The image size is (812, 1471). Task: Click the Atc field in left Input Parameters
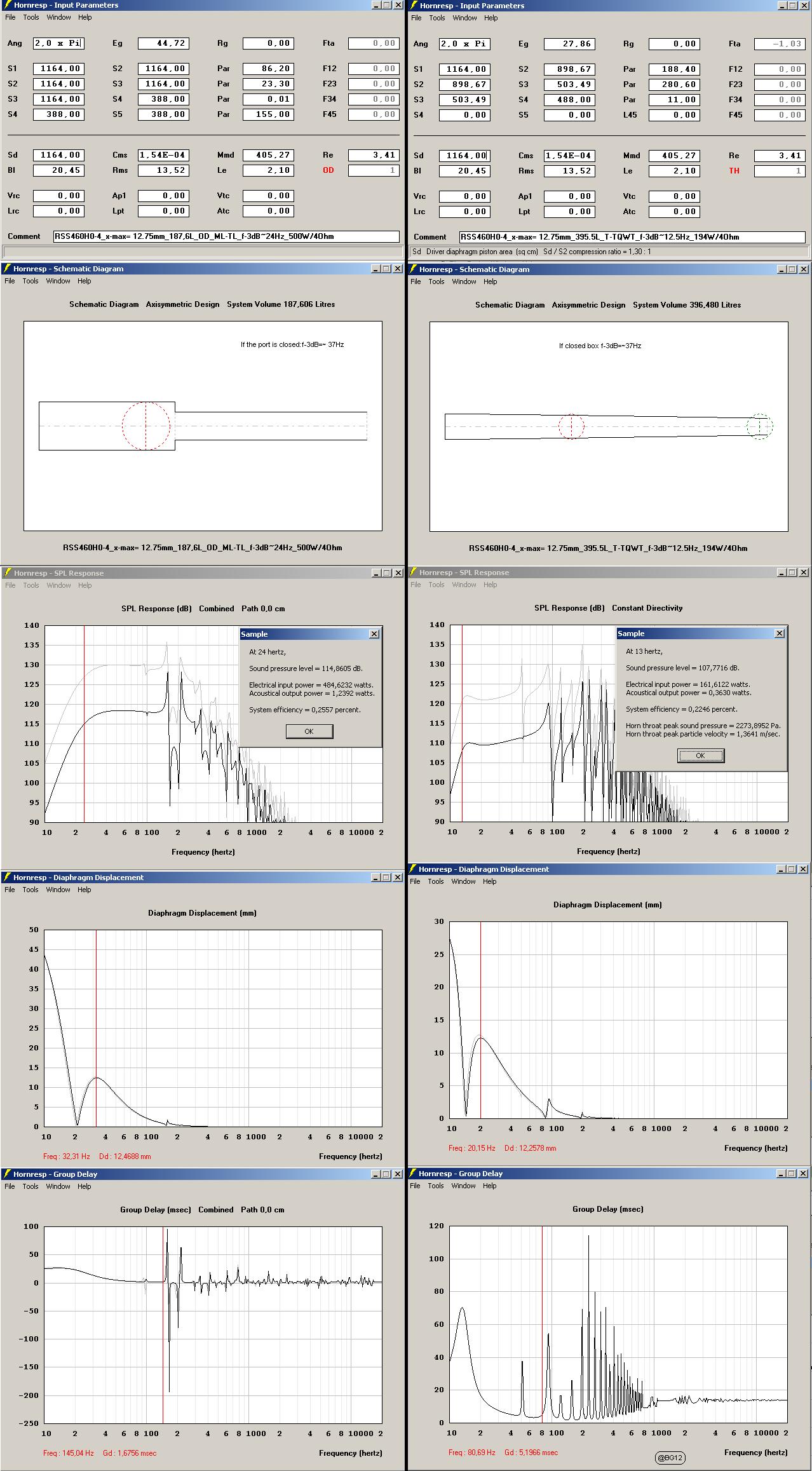point(268,211)
